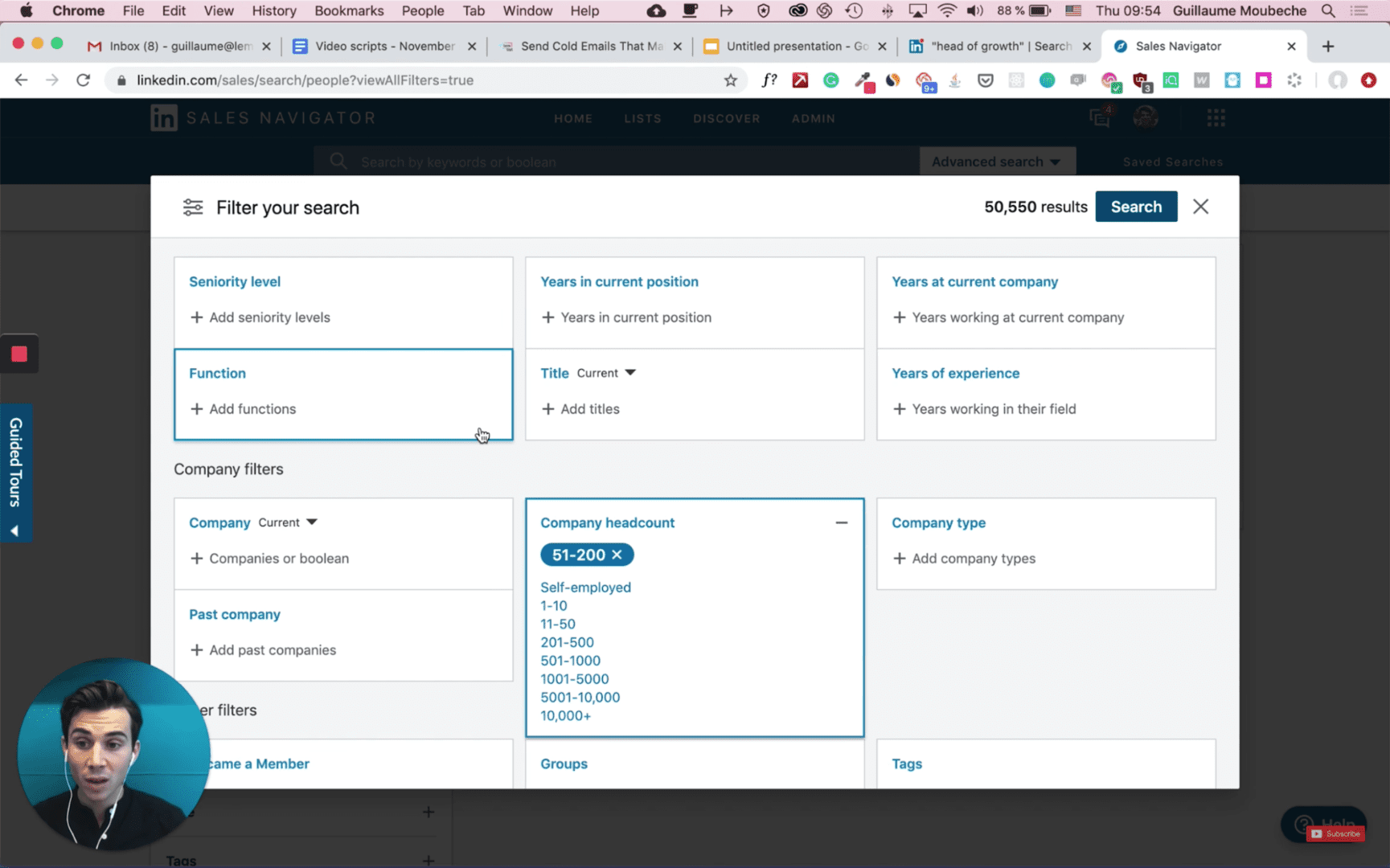1390x868 pixels.
Task: Select the 201-500 headcount option
Action: [x=567, y=642]
